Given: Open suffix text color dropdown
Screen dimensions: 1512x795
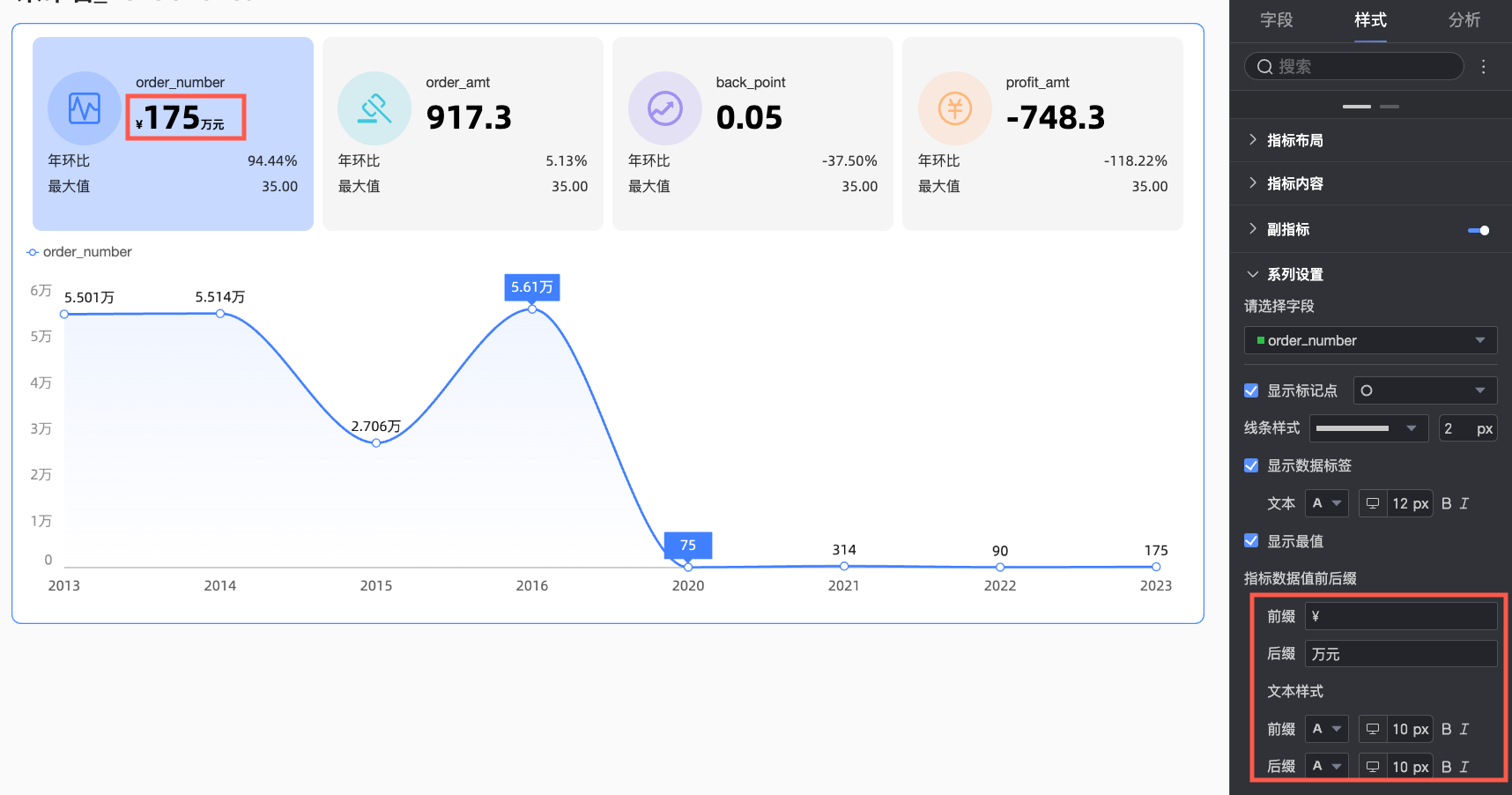Looking at the screenshot, I should click(x=1327, y=767).
